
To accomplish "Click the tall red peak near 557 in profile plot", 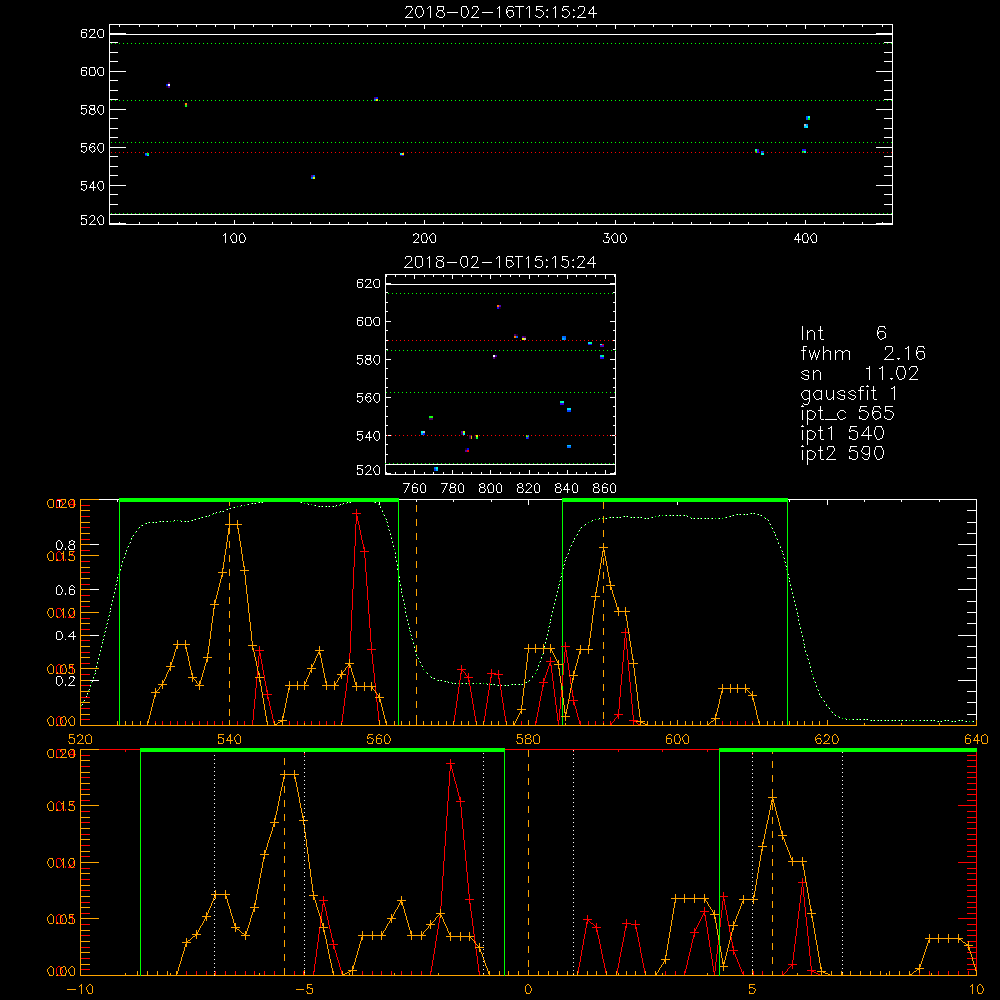I will coord(357,512).
